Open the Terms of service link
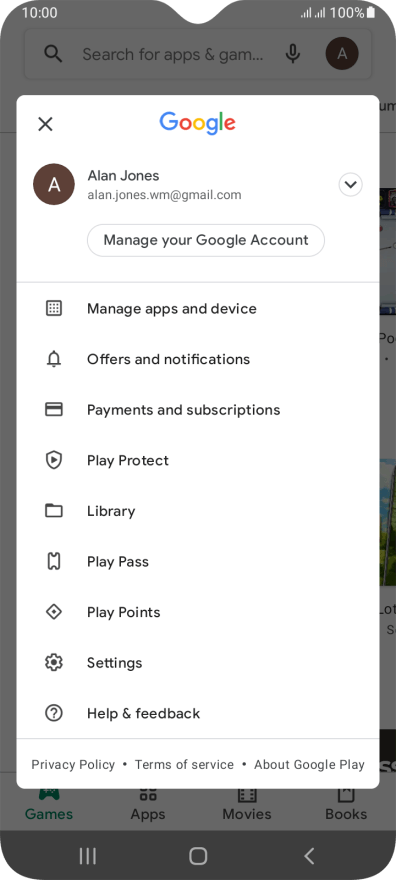 (185, 764)
